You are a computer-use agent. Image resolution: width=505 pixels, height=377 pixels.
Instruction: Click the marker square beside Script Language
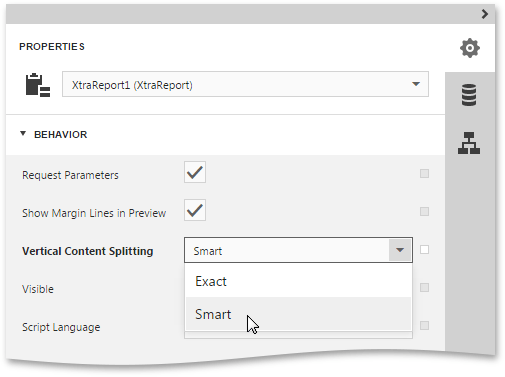click(424, 326)
